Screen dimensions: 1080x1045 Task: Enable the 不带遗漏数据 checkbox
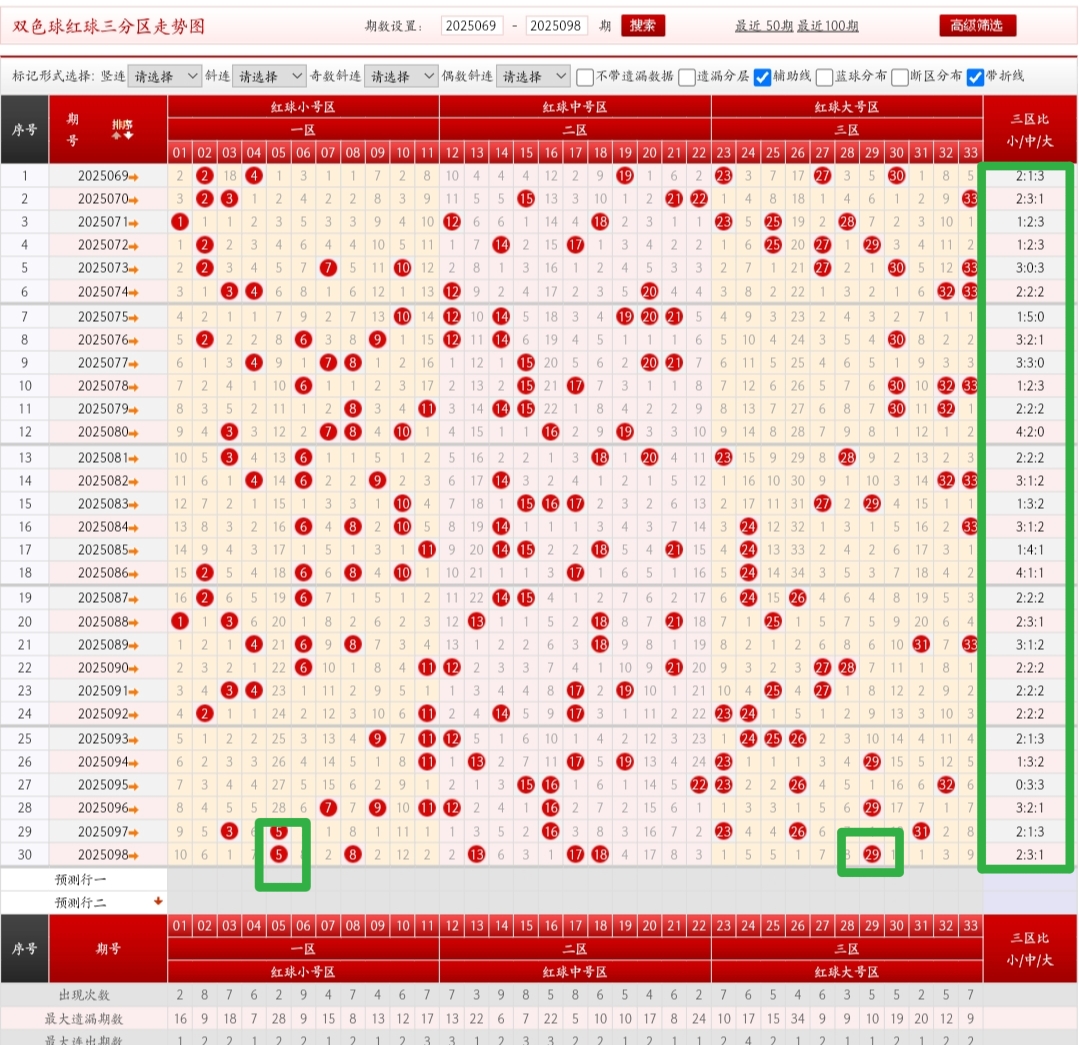click(x=585, y=77)
